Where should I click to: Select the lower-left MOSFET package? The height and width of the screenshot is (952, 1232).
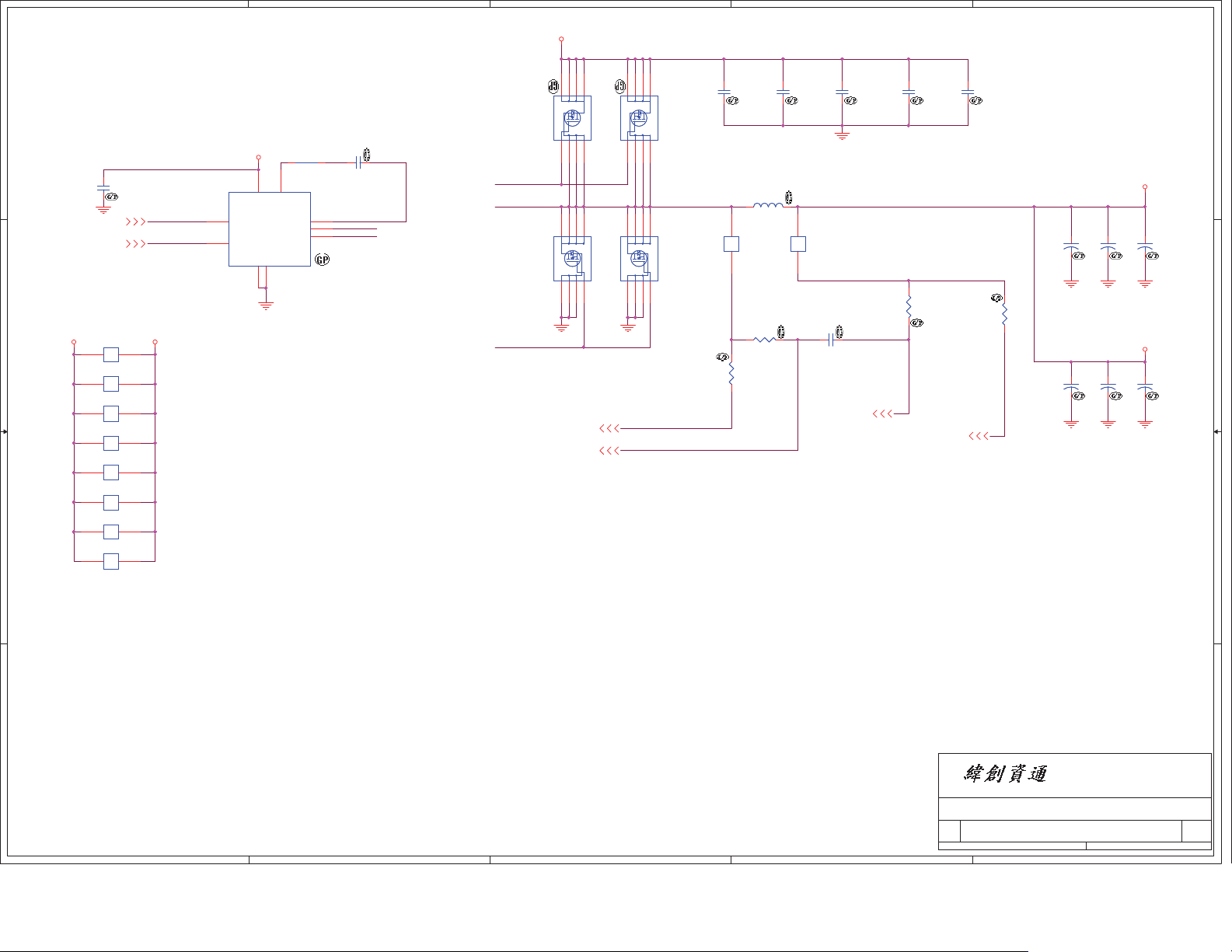tap(572, 259)
